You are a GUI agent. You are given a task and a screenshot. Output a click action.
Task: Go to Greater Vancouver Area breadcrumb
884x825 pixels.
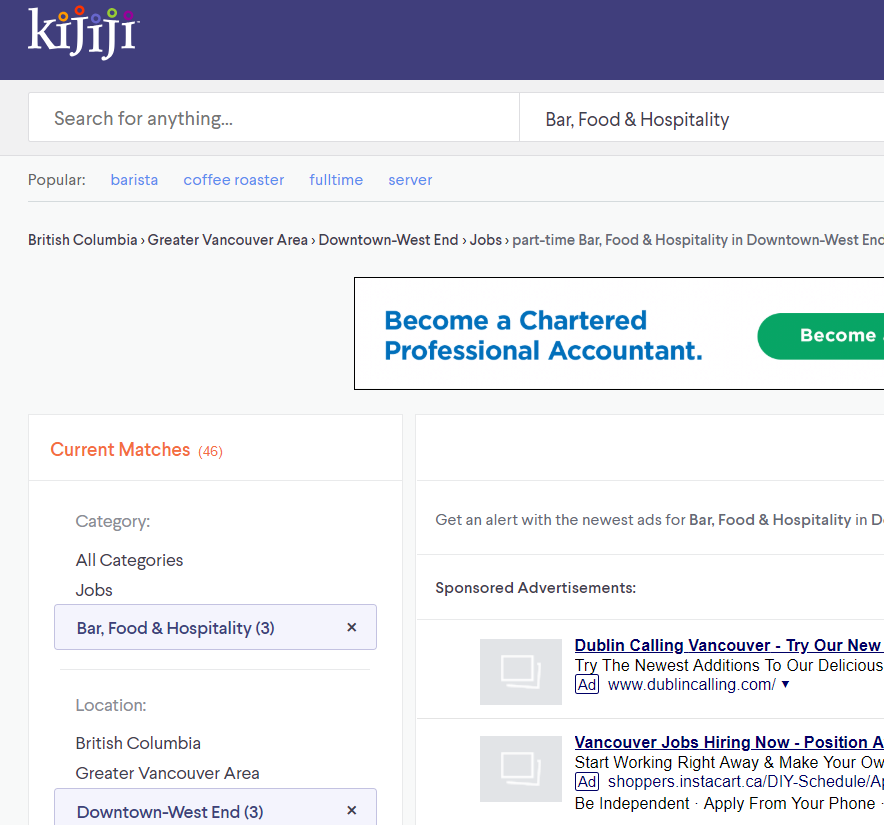228,240
